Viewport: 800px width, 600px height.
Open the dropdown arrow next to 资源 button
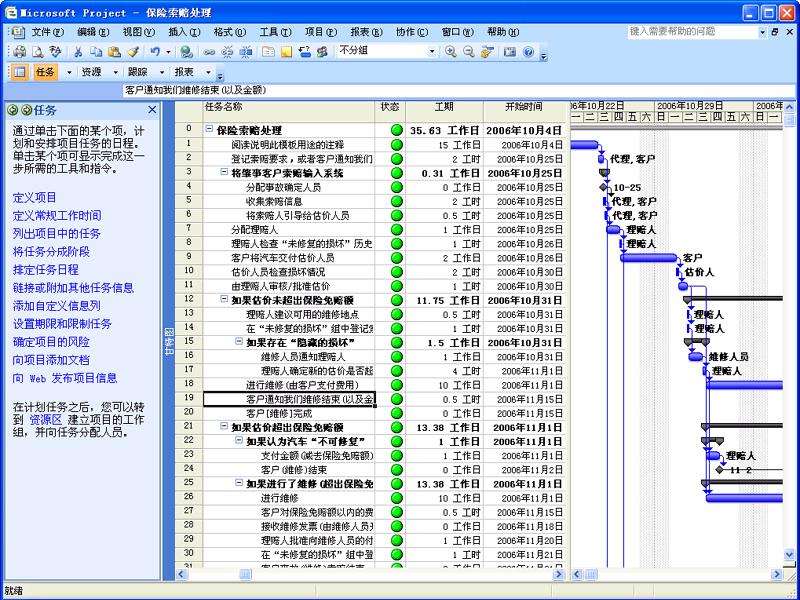pyautogui.click(x=115, y=72)
